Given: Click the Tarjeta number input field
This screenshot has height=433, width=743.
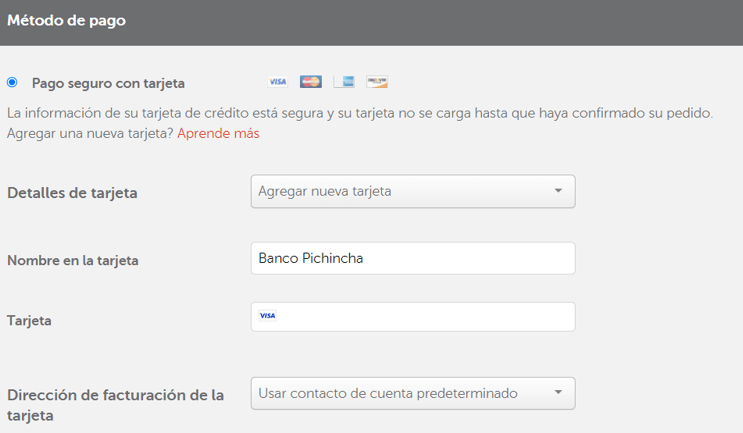Looking at the screenshot, I should [x=413, y=317].
